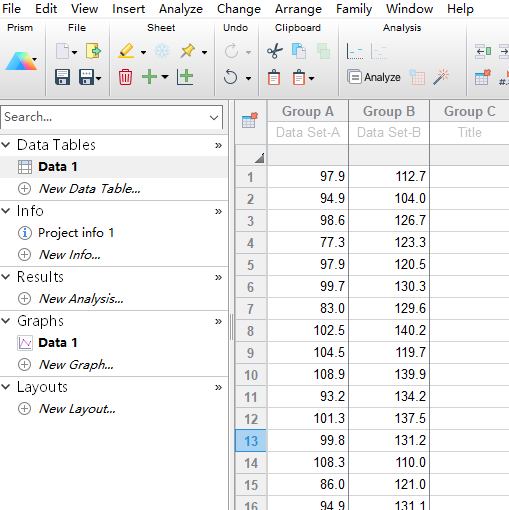Click double chevron beside Results

(x=218, y=277)
